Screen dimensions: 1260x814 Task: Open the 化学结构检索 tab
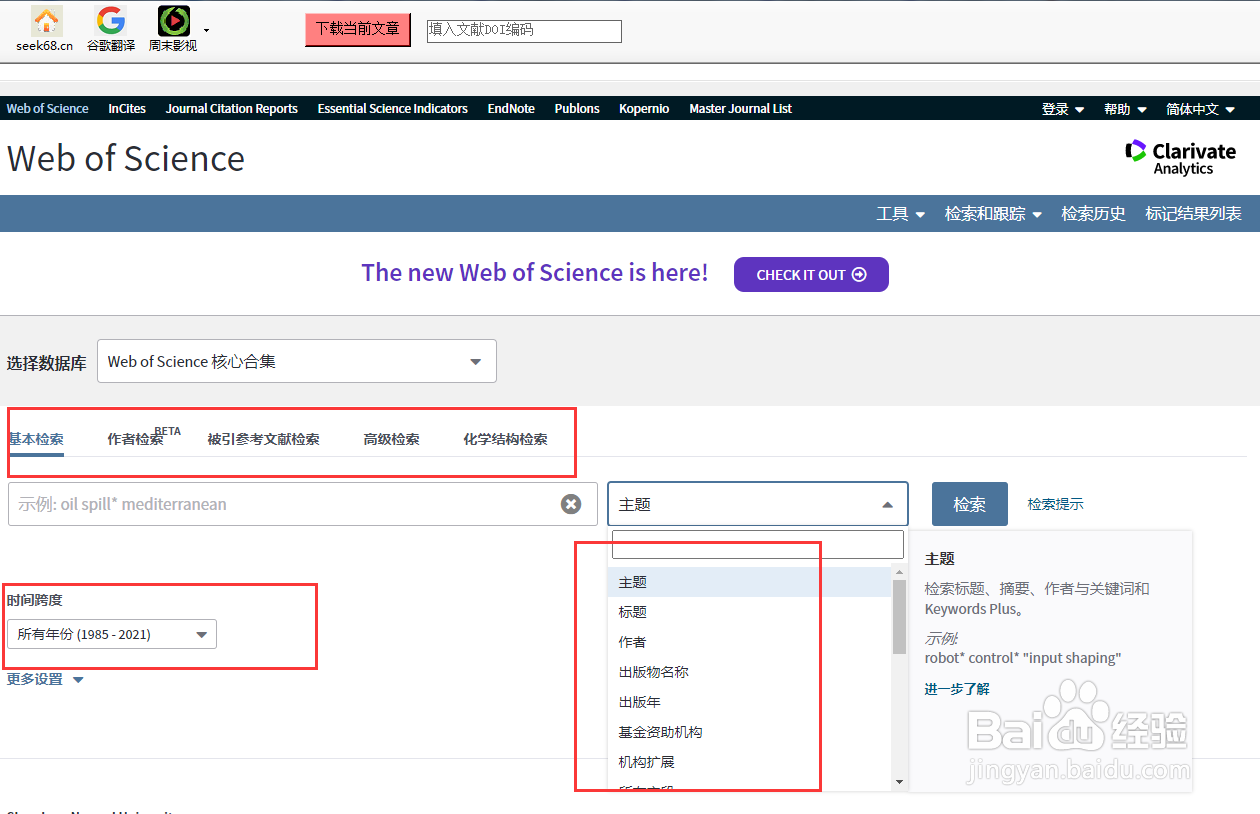tap(507, 438)
